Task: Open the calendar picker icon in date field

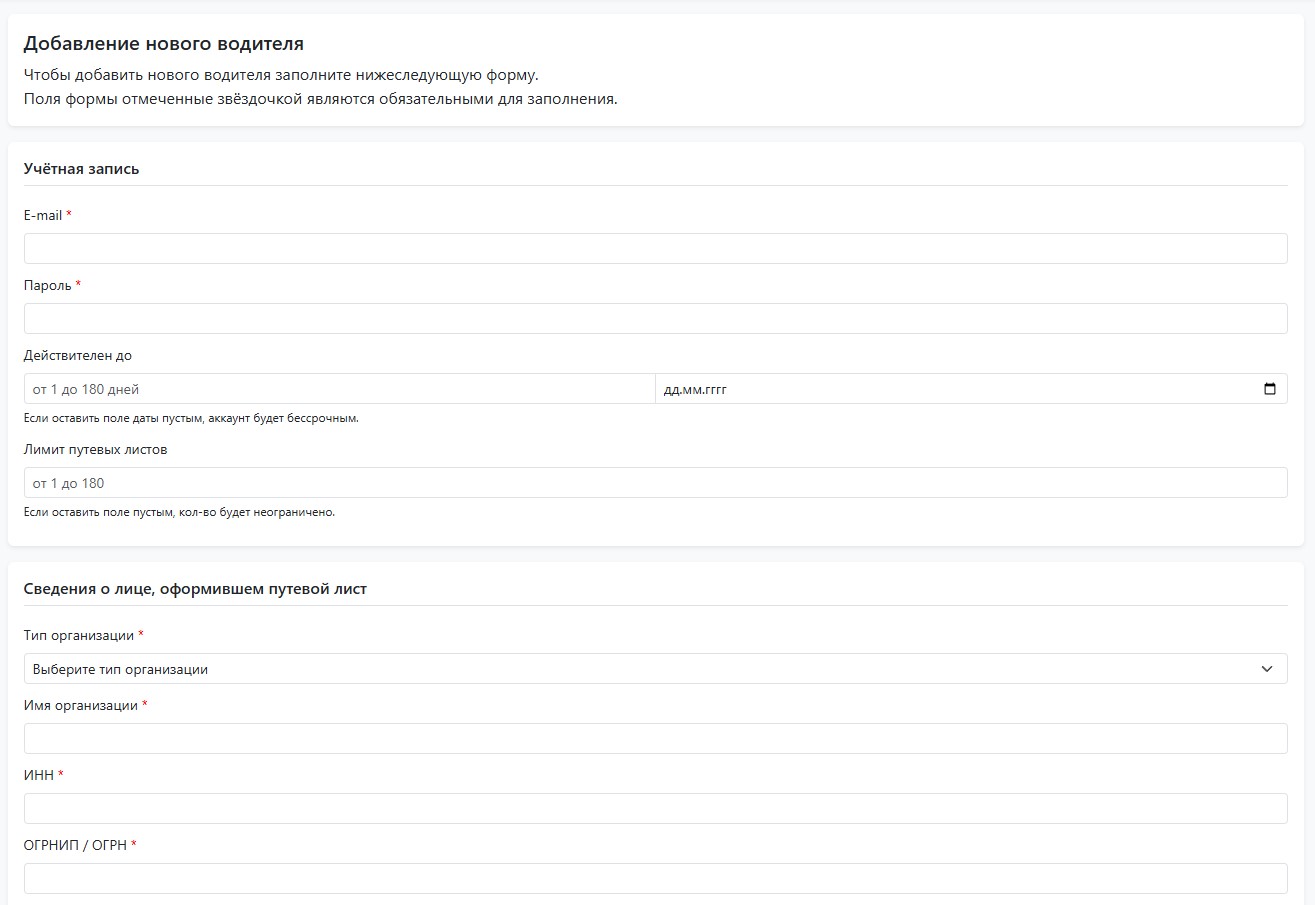Action: click(x=1269, y=389)
